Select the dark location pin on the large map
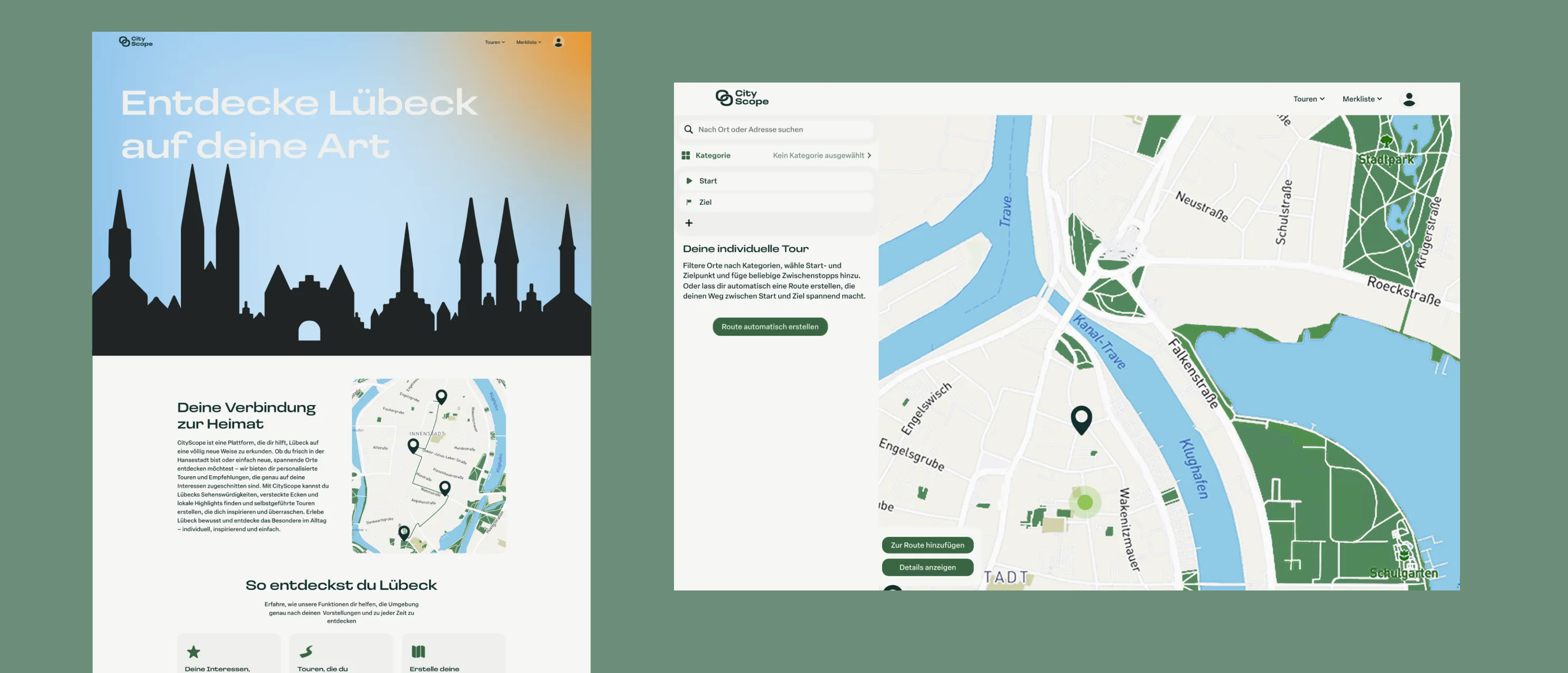This screenshot has height=673, width=1568. click(1081, 420)
